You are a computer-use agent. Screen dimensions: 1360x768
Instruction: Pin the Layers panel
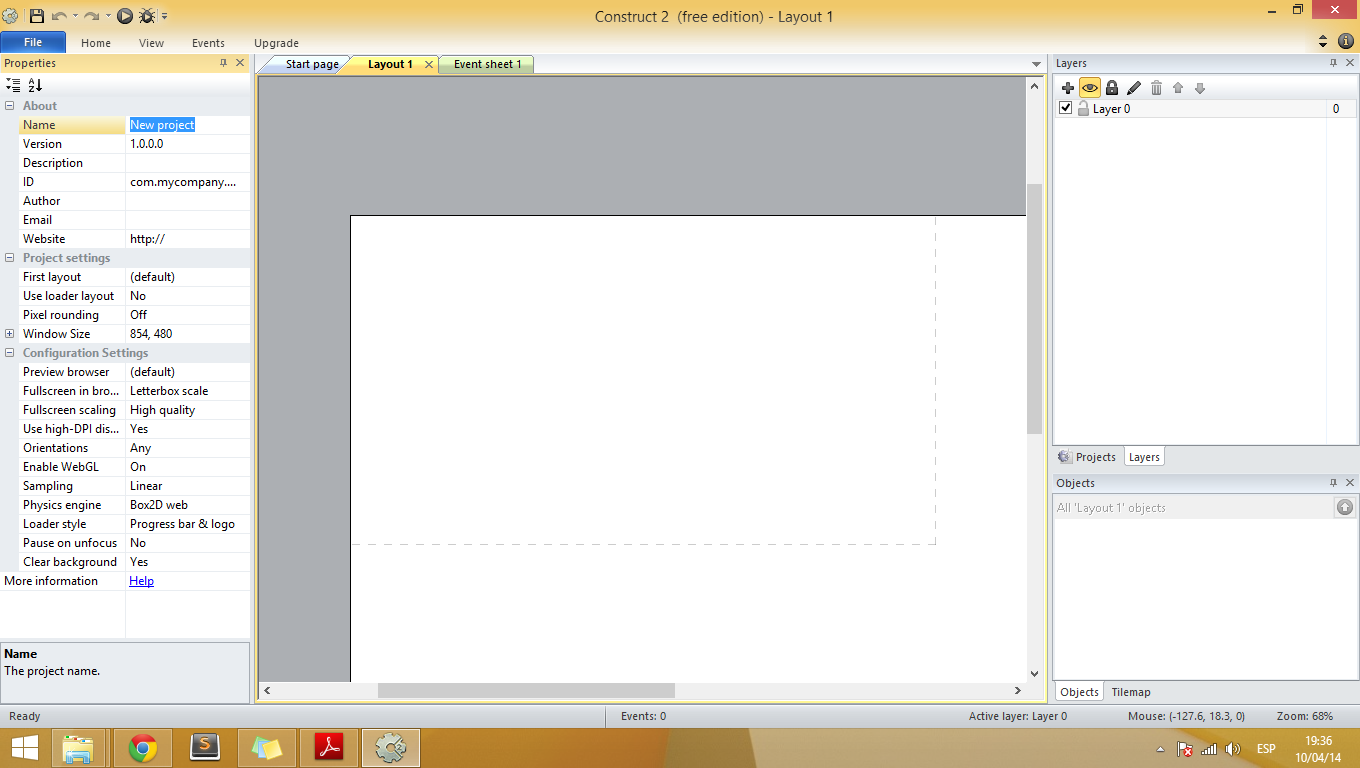[x=1333, y=63]
